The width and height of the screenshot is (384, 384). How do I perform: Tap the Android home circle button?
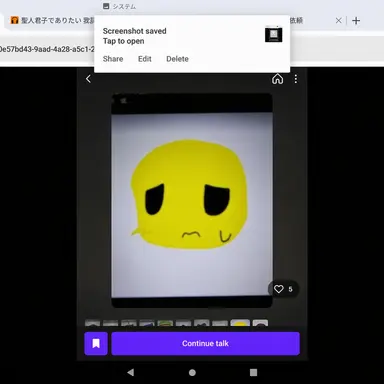click(x=192, y=372)
